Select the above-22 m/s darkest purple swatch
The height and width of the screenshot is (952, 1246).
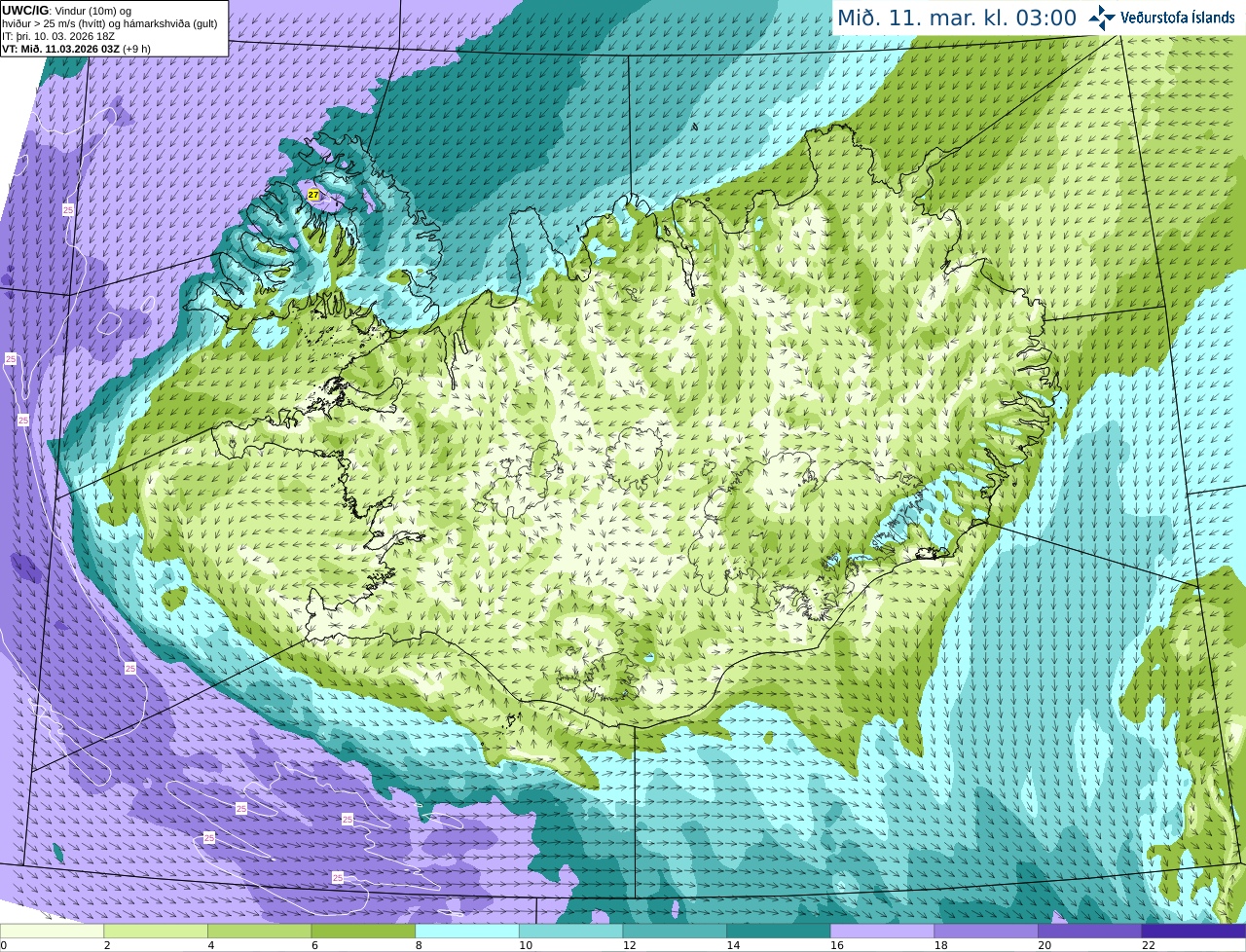click(1193, 931)
